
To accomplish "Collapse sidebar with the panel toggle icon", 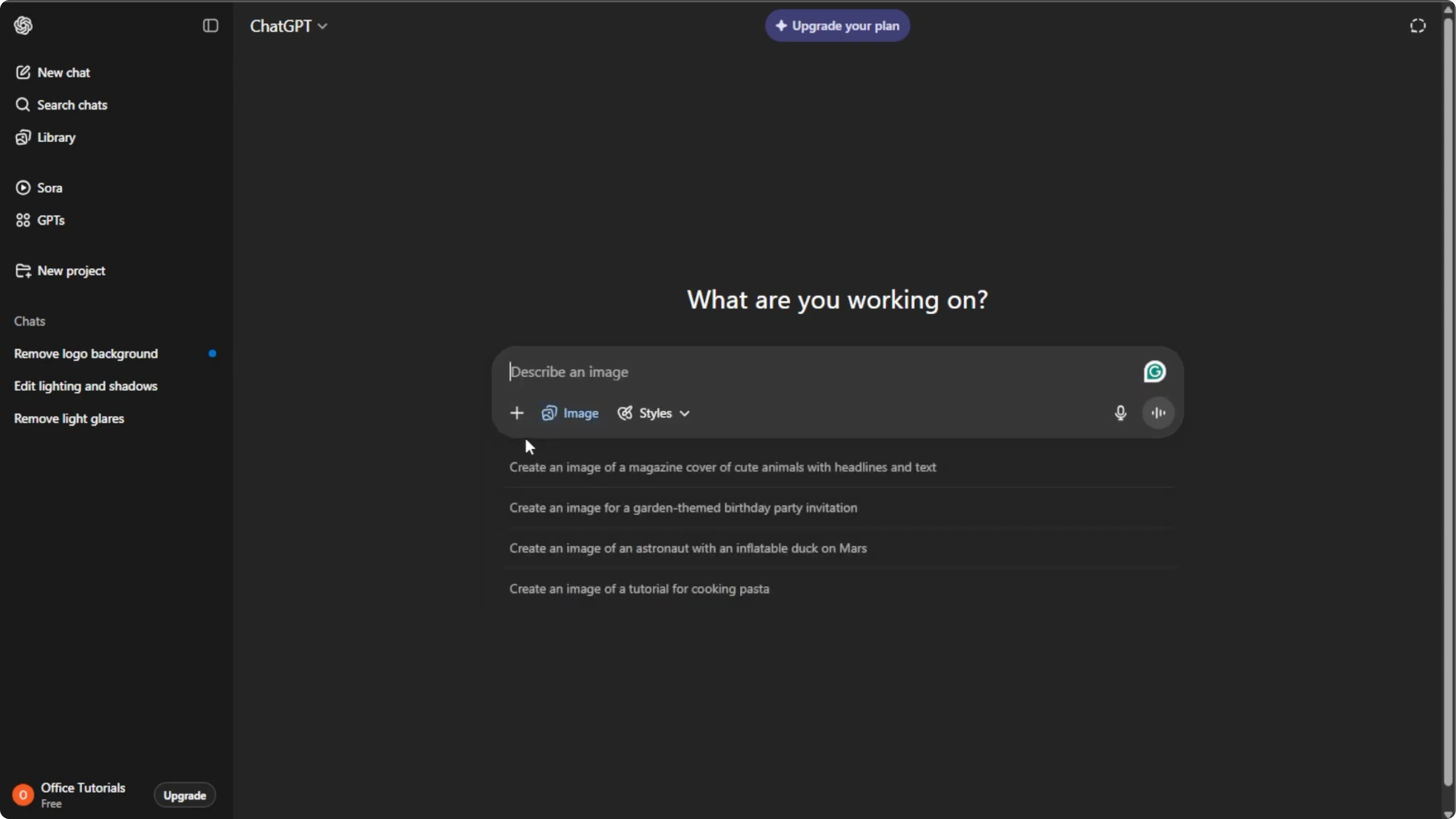I will (210, 25).
